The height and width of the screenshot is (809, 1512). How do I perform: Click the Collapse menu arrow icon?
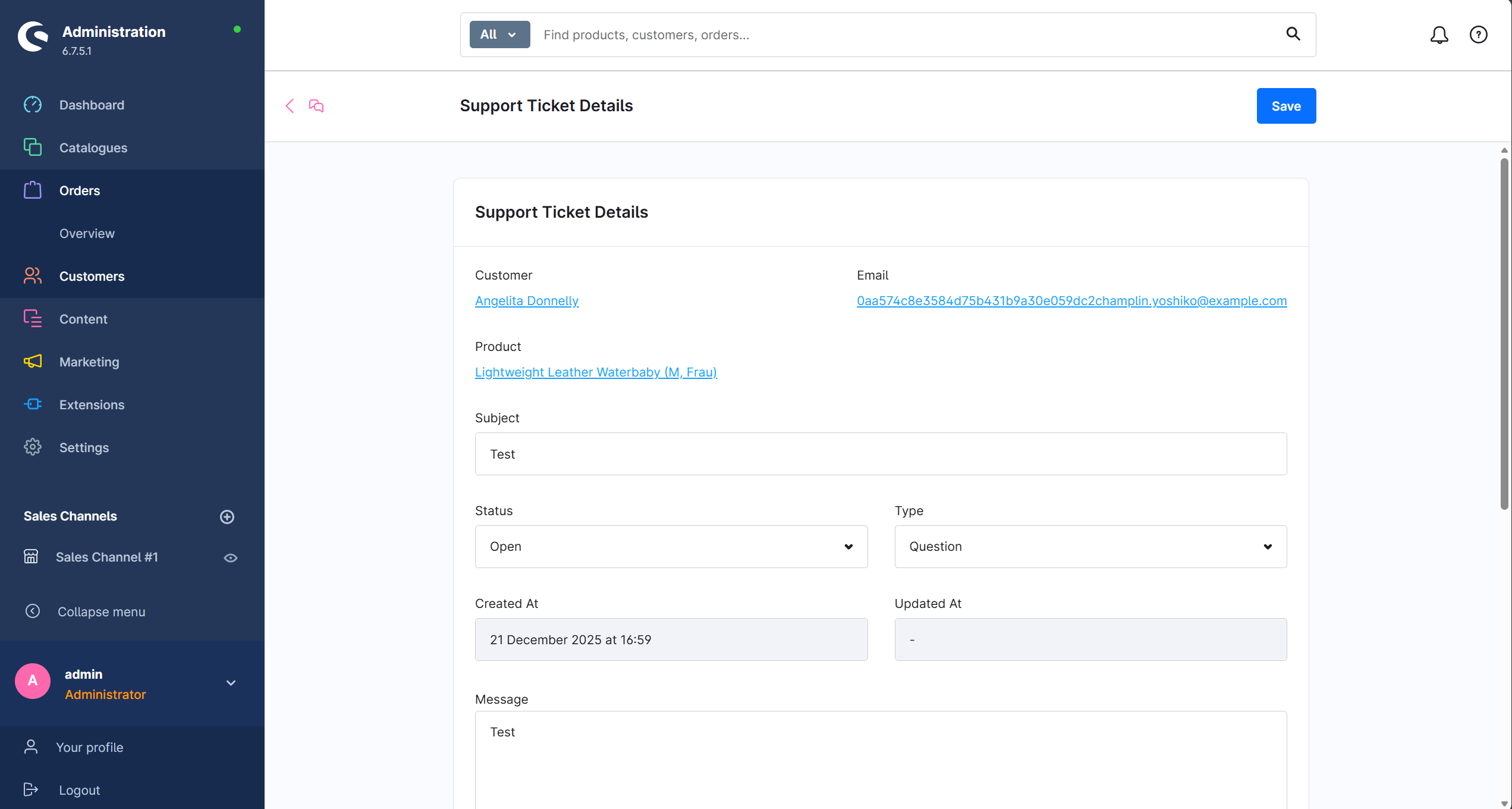click(33, 611)
